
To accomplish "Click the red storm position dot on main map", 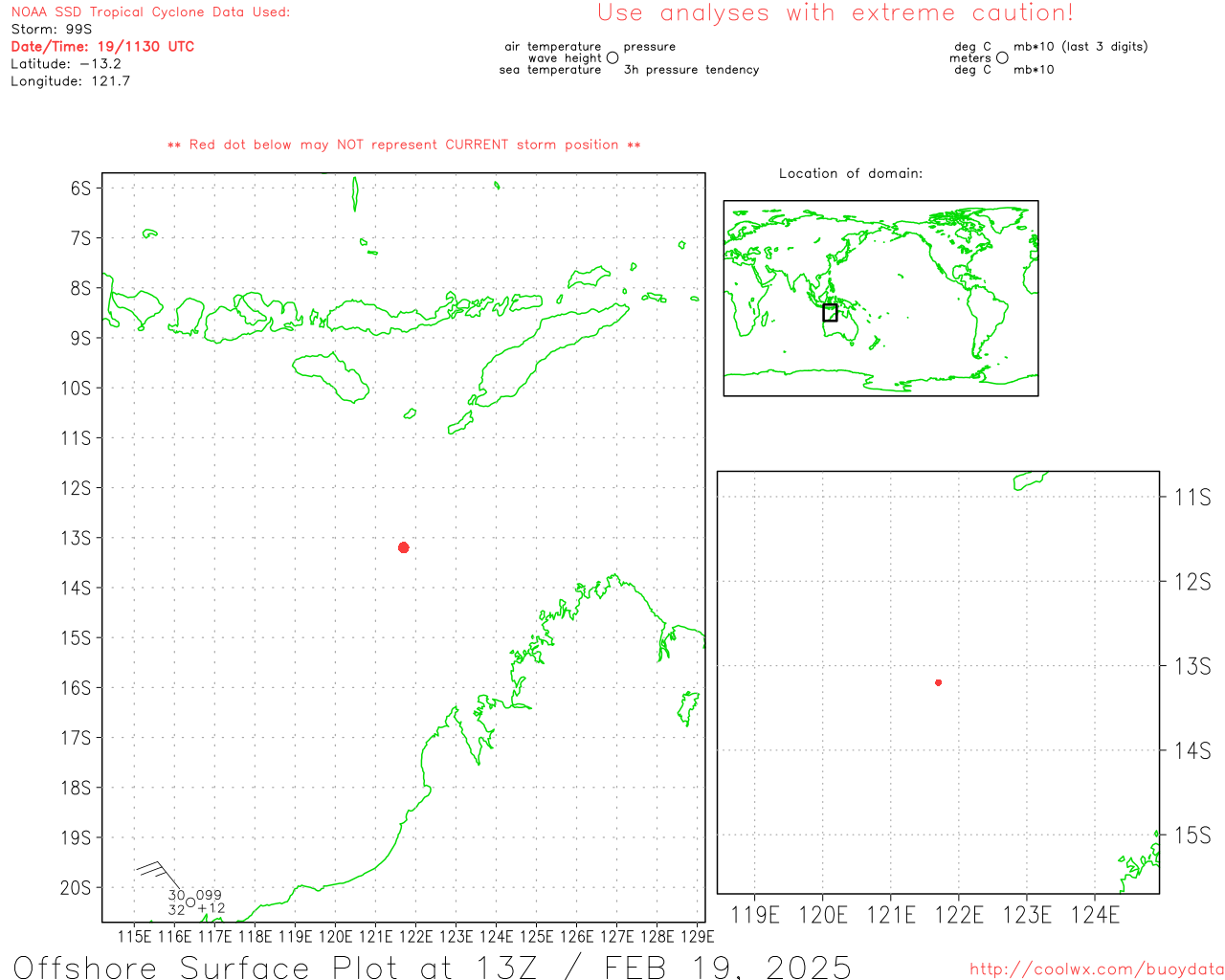I will pyautogui.click(x=404, y=547).
